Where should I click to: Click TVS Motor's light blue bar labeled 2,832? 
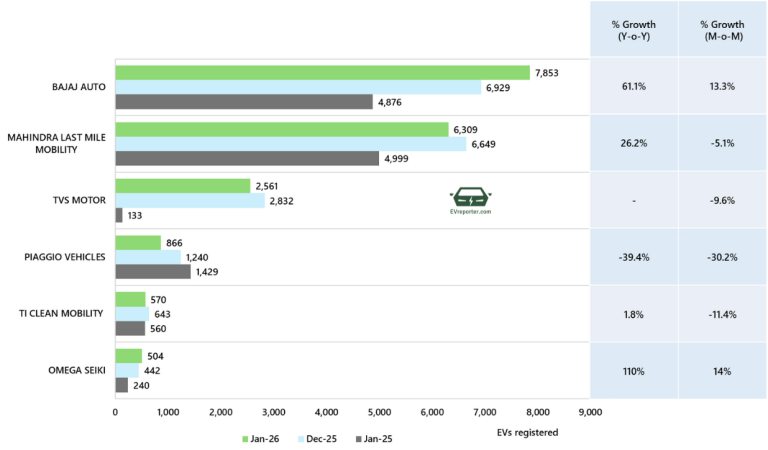pos(190,201)
